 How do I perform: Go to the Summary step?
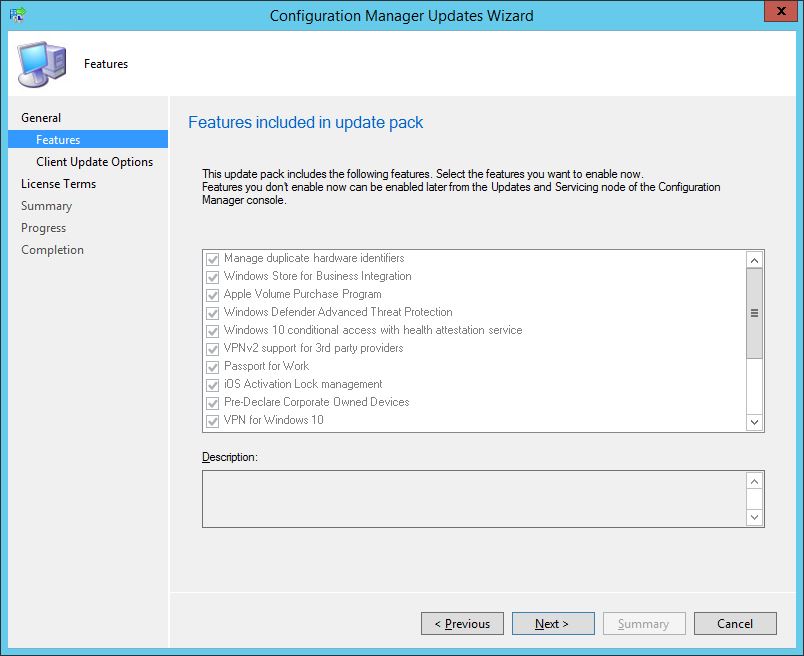tap(46, 205)
